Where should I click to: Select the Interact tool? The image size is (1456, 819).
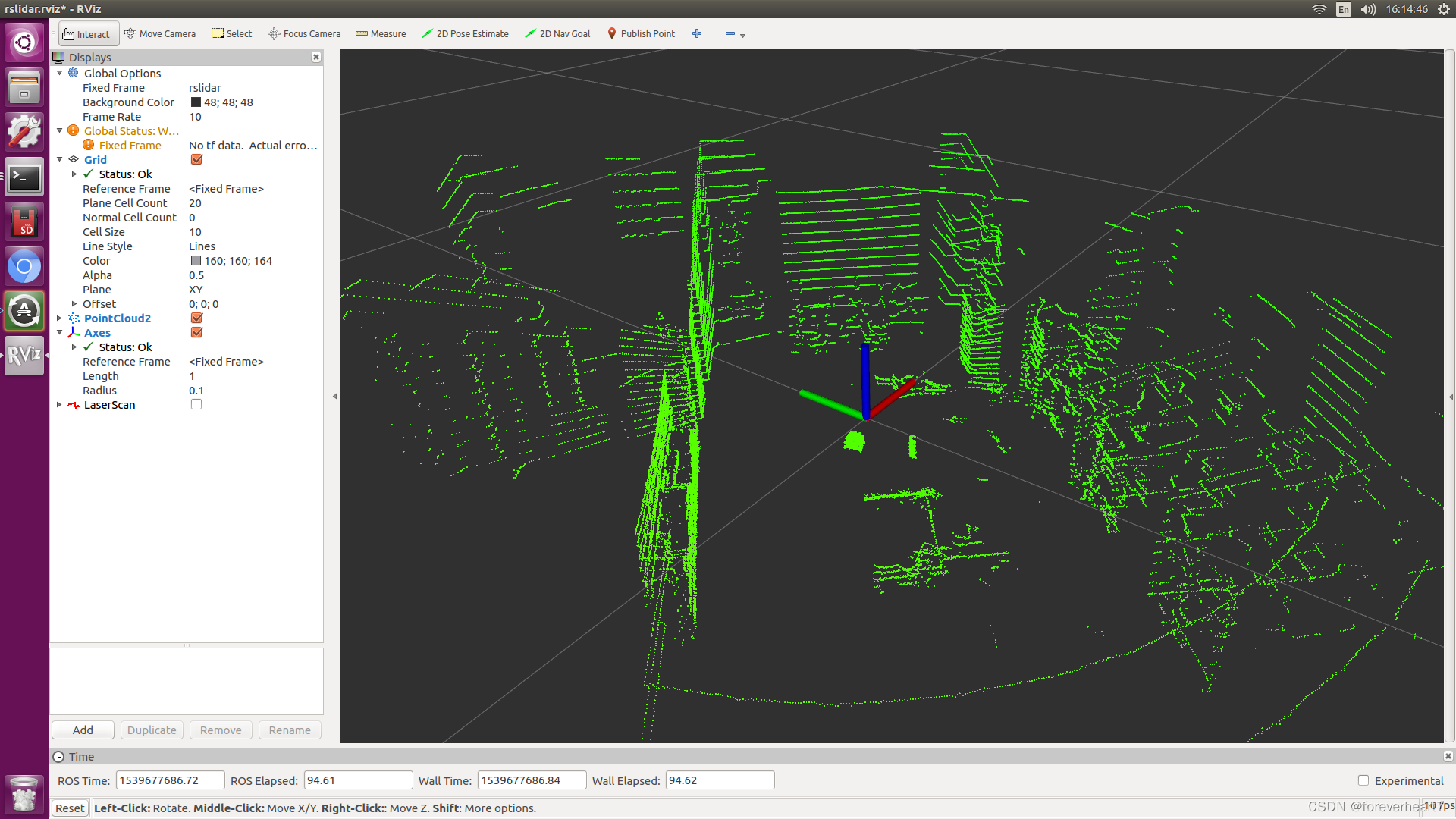coord(87,33)
